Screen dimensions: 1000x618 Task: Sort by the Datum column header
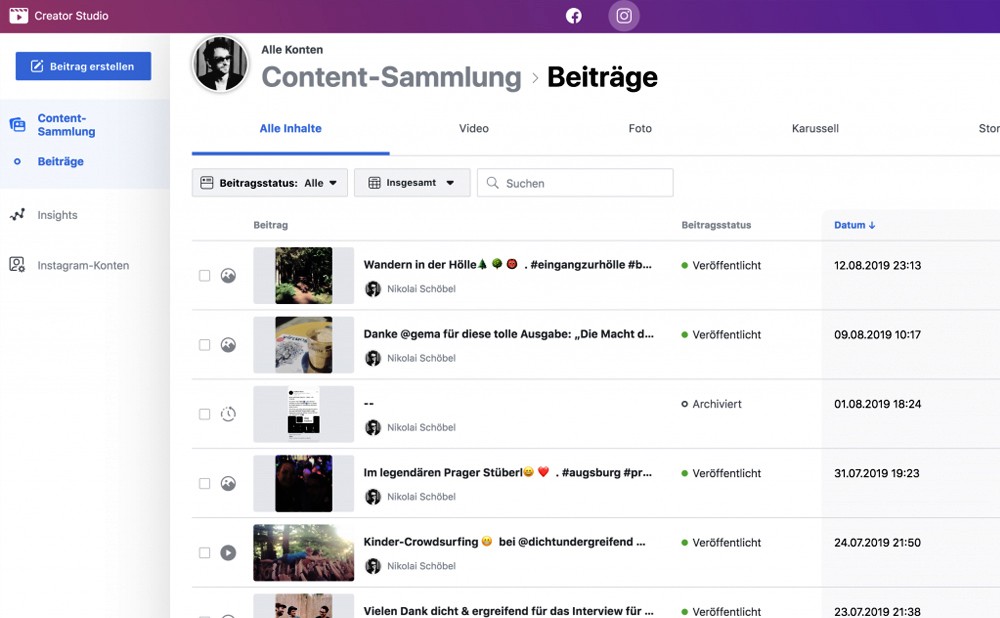[x=854, y=225]
